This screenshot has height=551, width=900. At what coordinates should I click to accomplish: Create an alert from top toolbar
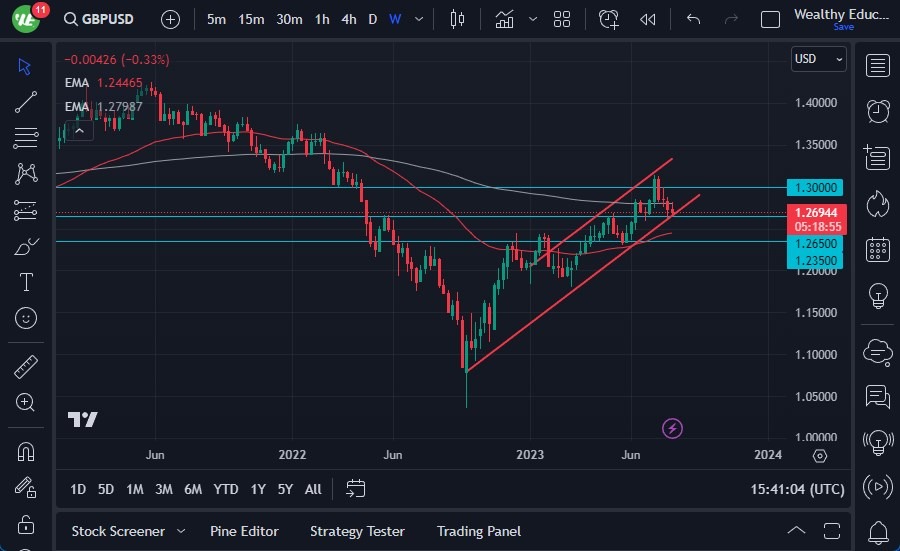coord(608,19)
